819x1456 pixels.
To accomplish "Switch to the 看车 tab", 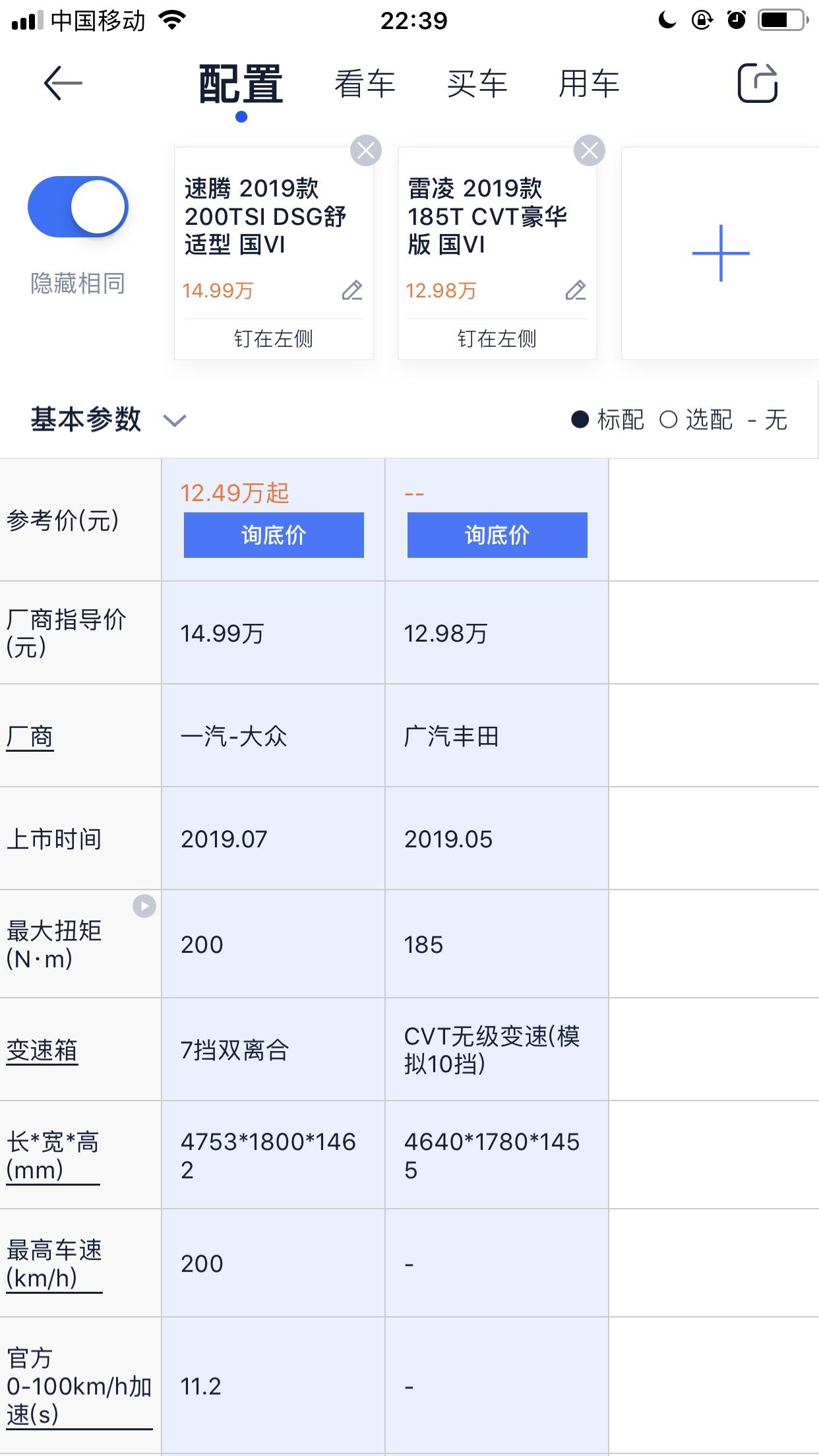I will tap(365, 84).
